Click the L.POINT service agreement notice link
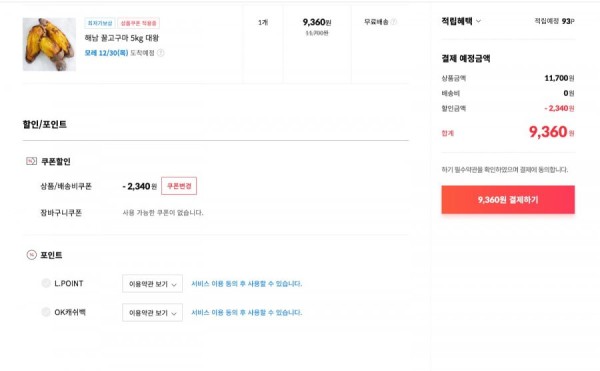Image resolution: width=600 pixels, height=371 pixels. click(x=247, y=283)
